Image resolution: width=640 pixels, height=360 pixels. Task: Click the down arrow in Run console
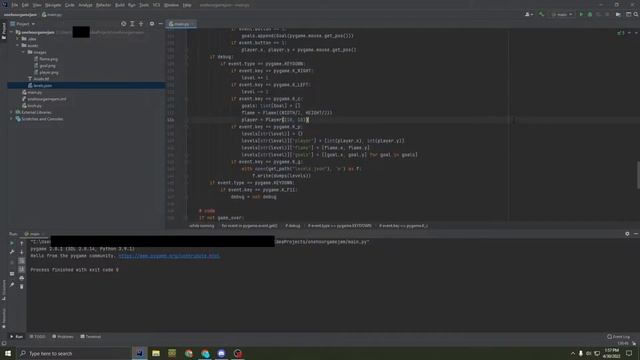tap(22, 252)
